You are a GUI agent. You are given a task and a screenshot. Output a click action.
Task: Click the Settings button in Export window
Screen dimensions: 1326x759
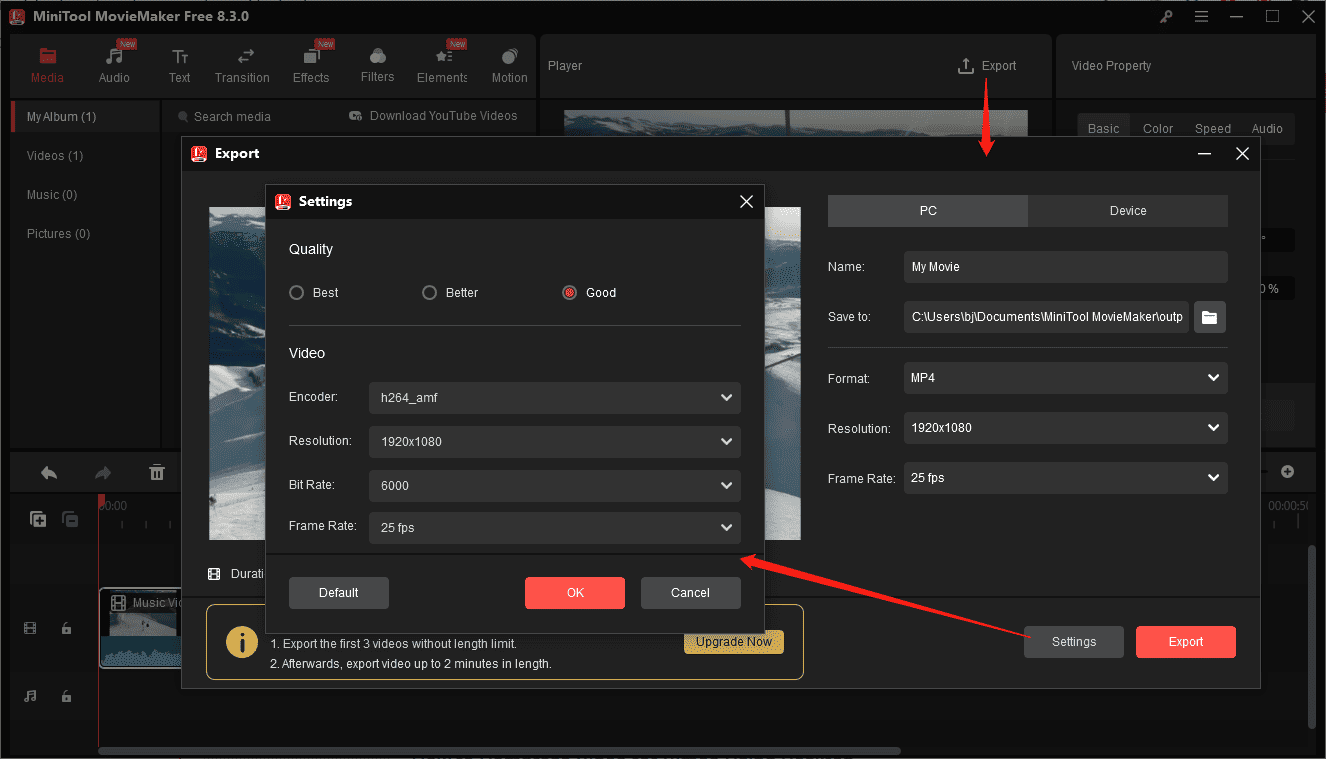click(x=1074, y=642)
